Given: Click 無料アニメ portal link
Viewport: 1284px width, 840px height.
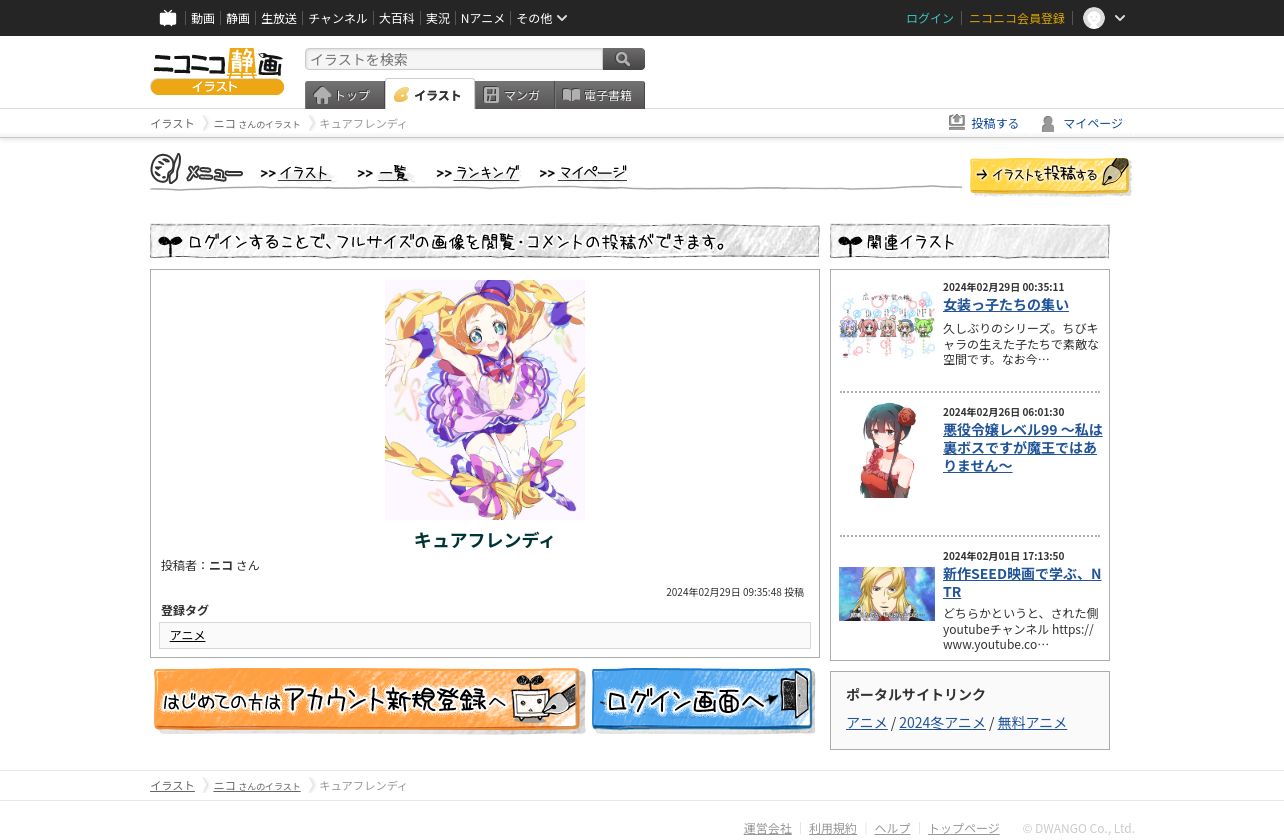Looking at the screenshot, I should [1032, 722].
